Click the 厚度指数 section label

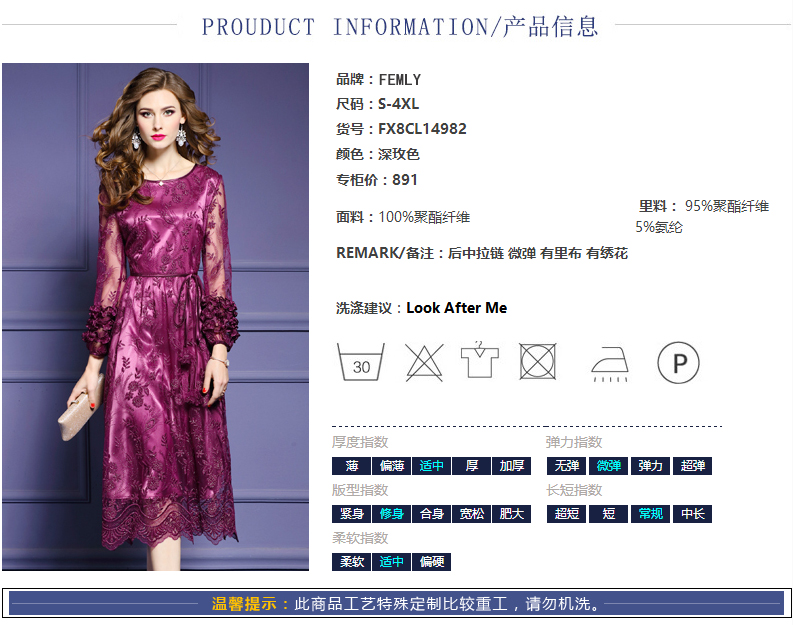tap(360, 442)
